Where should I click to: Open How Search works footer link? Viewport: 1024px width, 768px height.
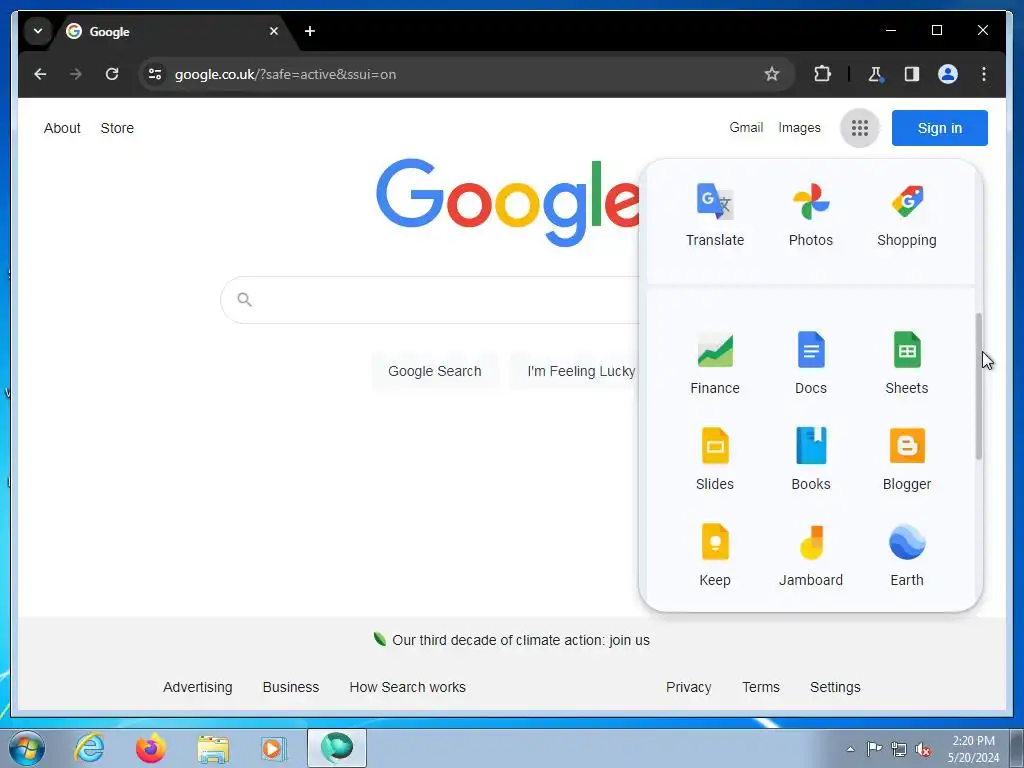(408, 687)
